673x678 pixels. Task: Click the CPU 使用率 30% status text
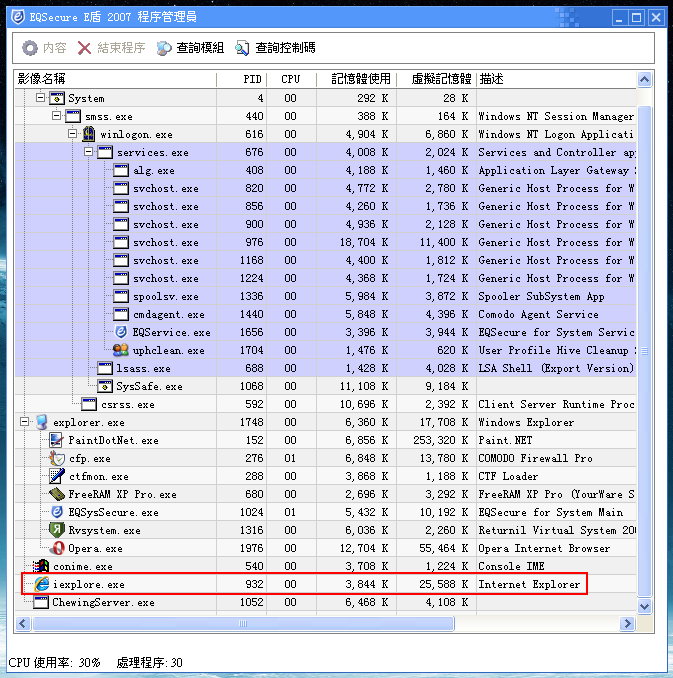(x=54, y=662)
